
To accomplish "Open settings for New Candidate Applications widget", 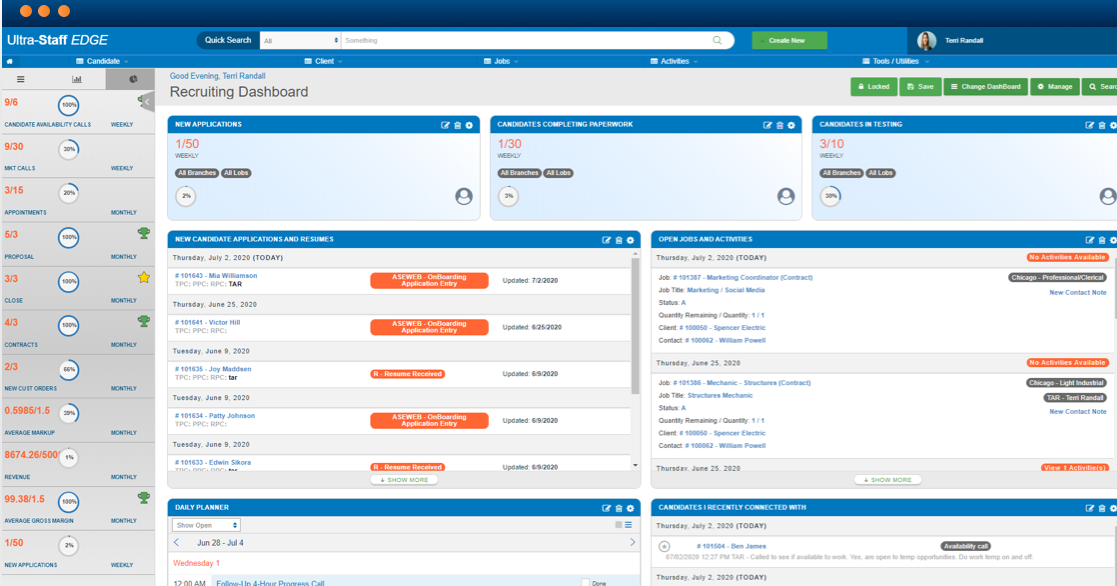I will [x=630, y=241].
